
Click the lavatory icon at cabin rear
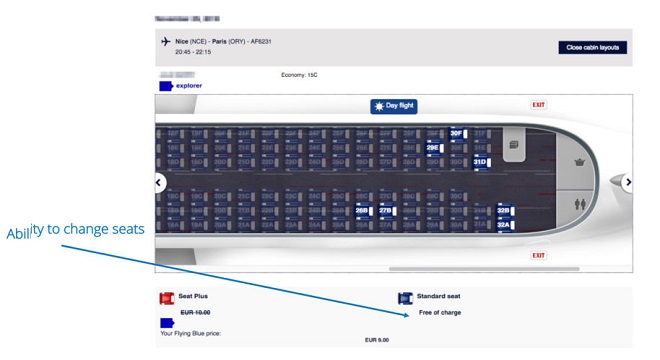point(580,204)
